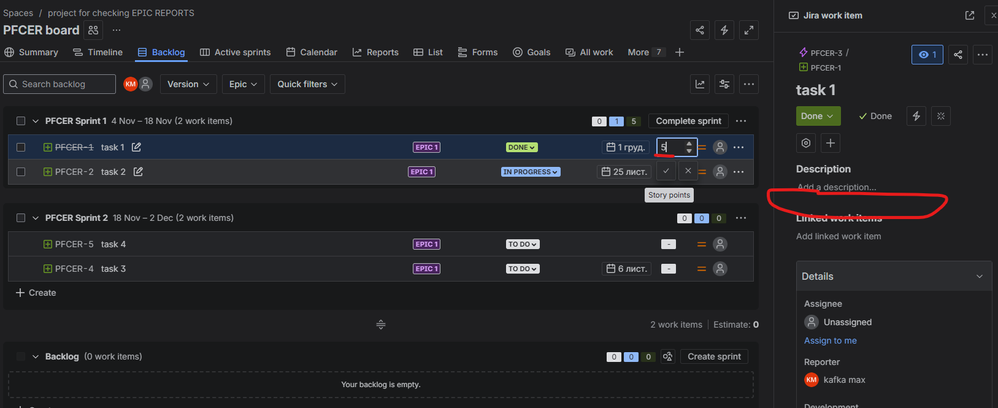998x408 pixels.
Task: Tick the Backlog section checkbox
Action: (21, 356)
